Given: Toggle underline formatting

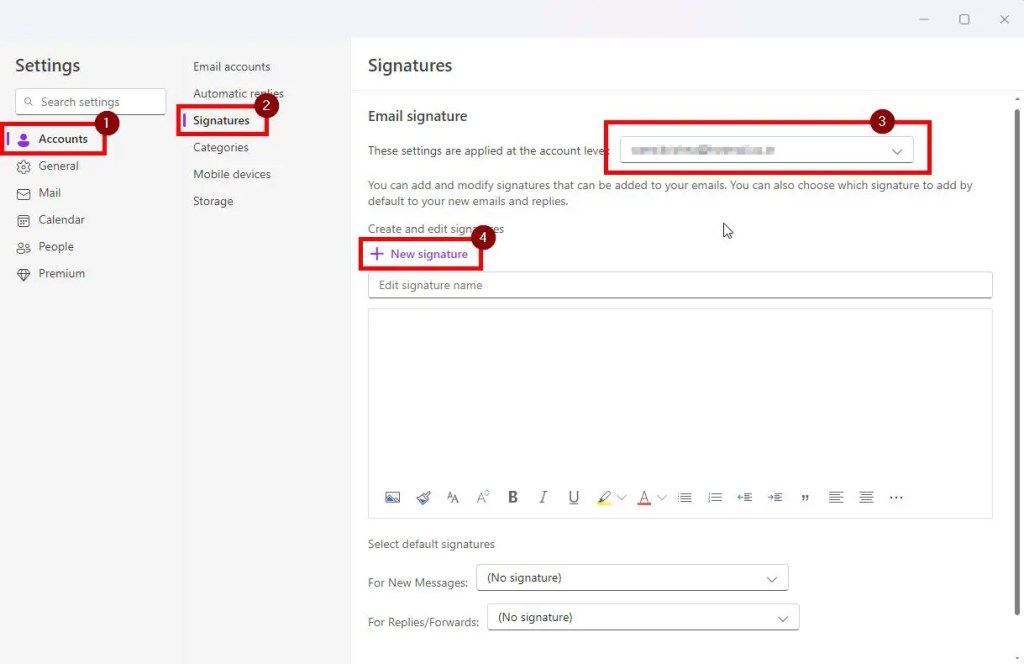Looking at the screenshot, I should (x=573, y=497).
